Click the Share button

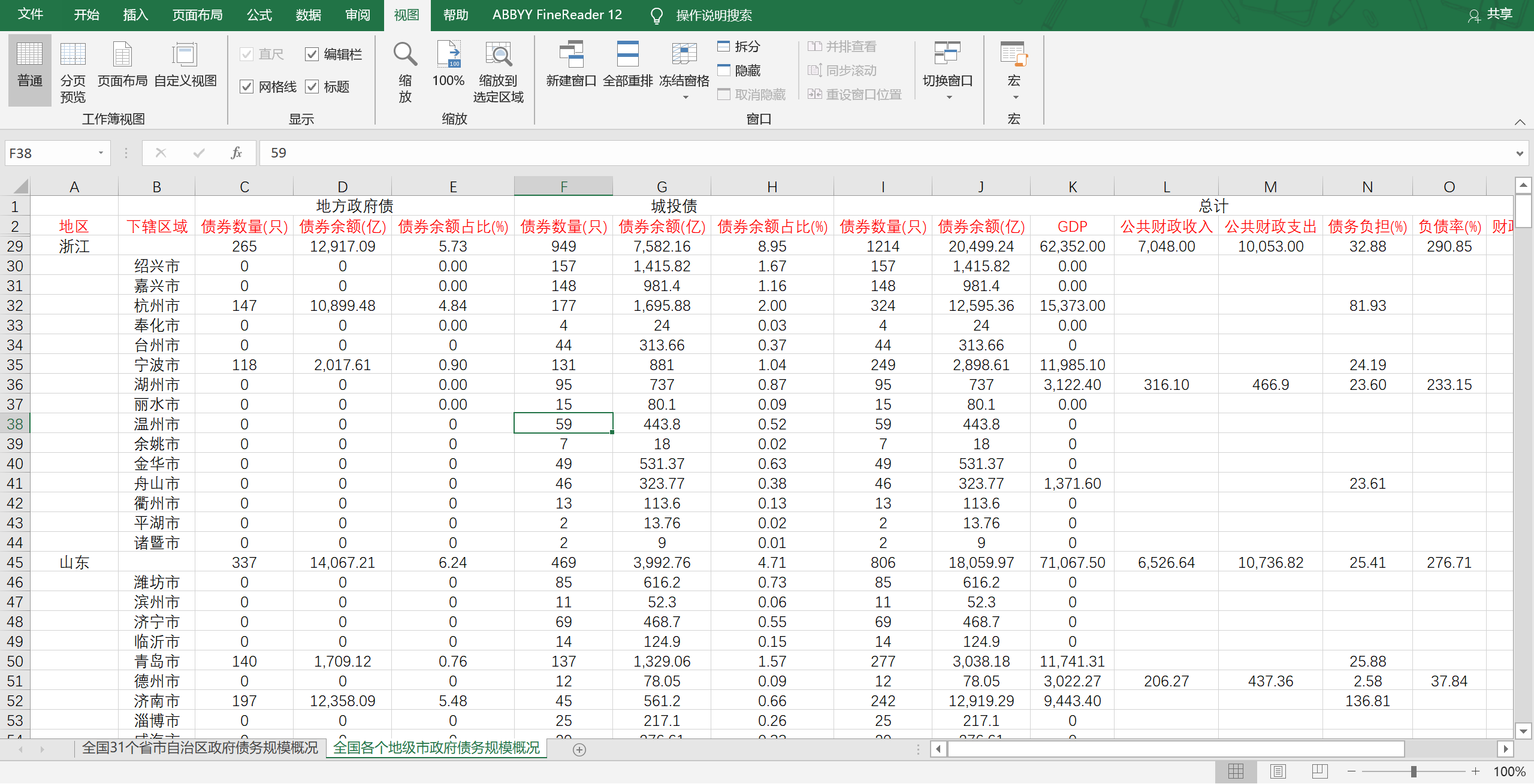[x=1492, y=15]
